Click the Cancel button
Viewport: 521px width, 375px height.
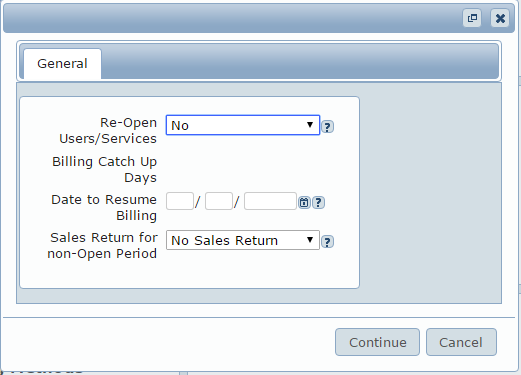tap(461, 342)
